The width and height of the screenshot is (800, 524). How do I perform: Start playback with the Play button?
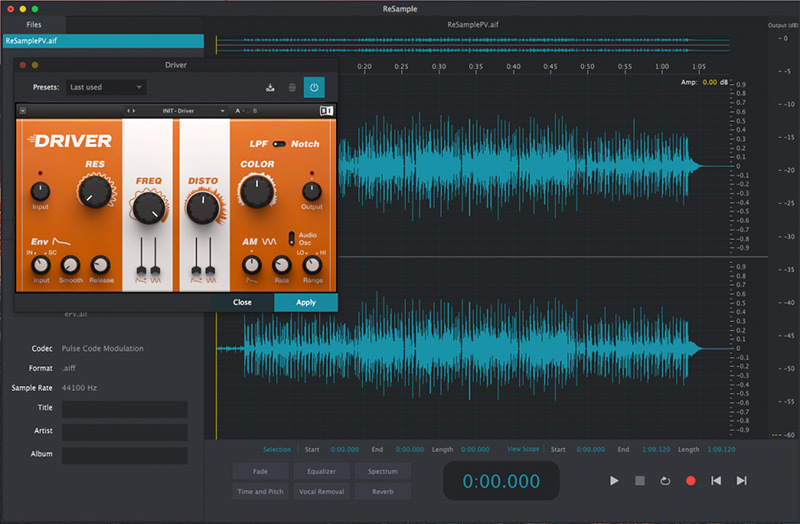(x=614, y=481)
